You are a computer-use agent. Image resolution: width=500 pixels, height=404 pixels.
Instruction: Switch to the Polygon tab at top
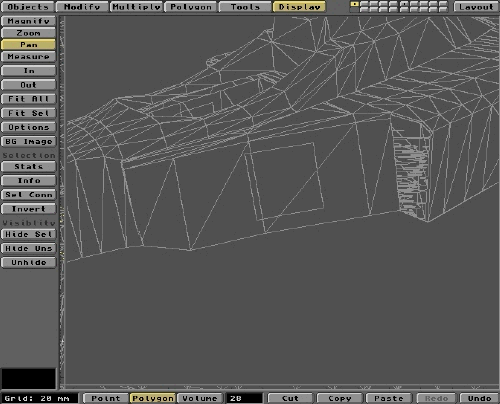click(x=191, y=7)
